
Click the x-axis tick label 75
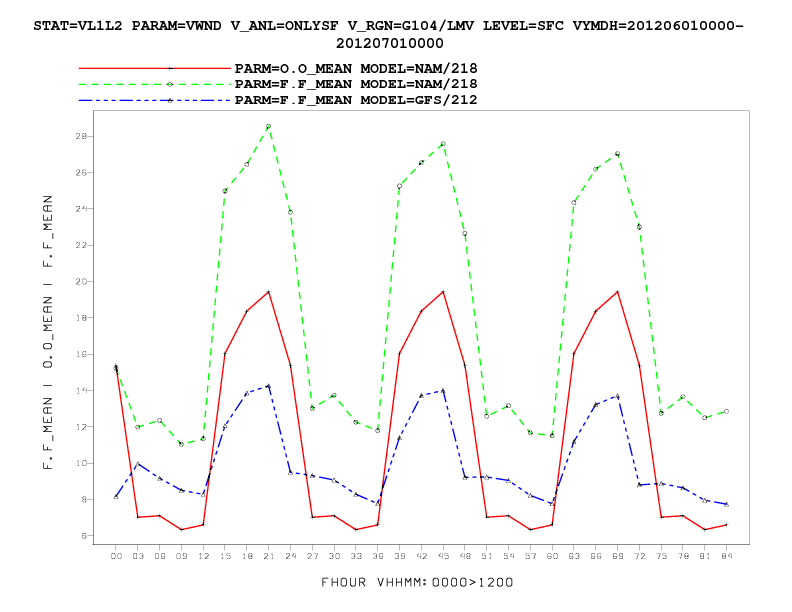(x=661, y=556)
